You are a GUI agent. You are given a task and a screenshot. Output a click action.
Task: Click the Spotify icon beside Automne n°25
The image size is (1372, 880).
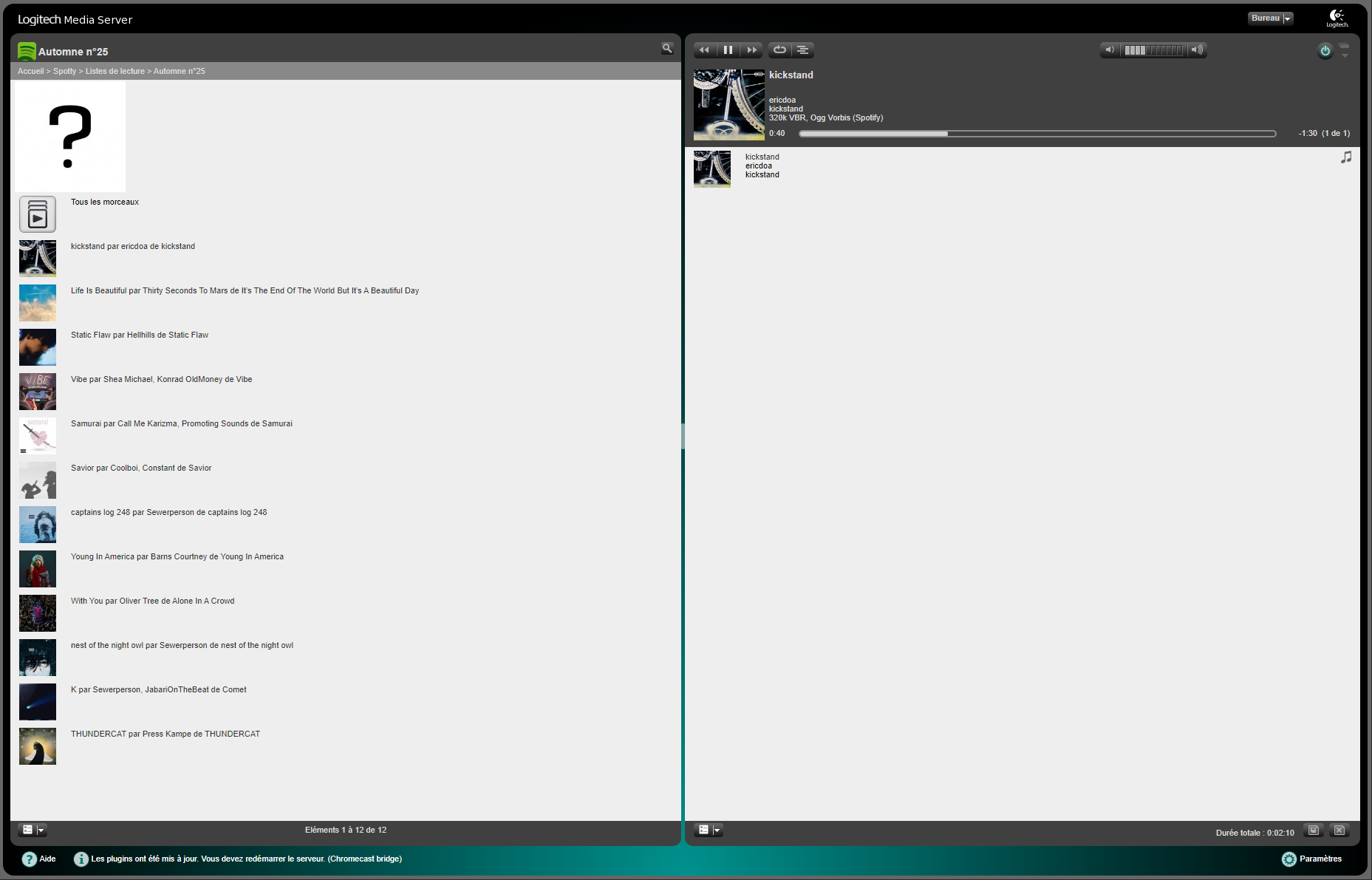click(x=27, y=51)
